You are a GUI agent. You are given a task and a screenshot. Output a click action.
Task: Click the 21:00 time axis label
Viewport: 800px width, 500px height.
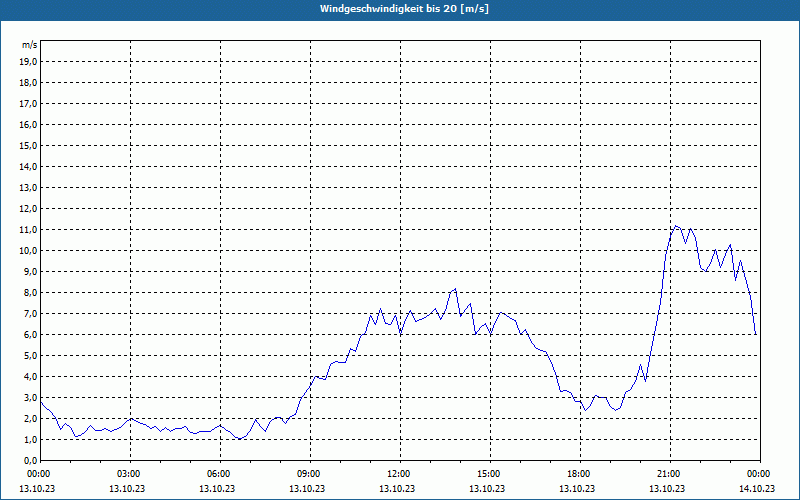click(x=670, y=474)
